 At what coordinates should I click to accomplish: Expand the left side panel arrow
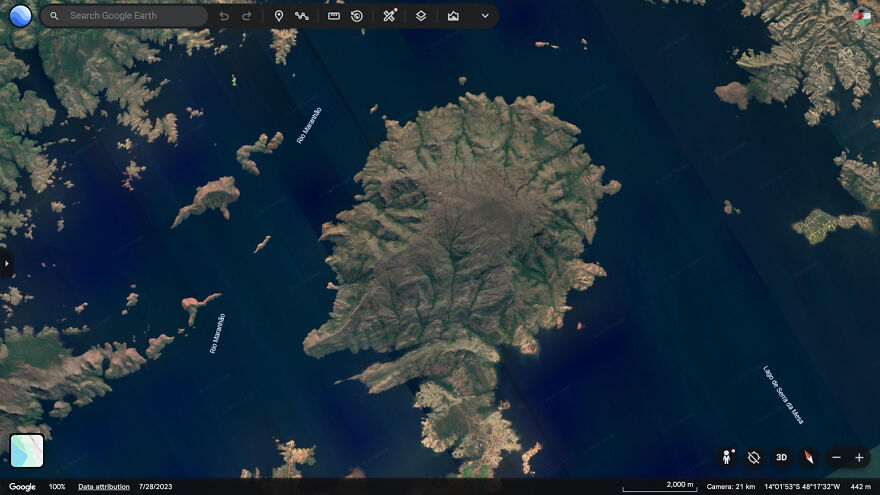pyautogui.click(x=4, y=263)
